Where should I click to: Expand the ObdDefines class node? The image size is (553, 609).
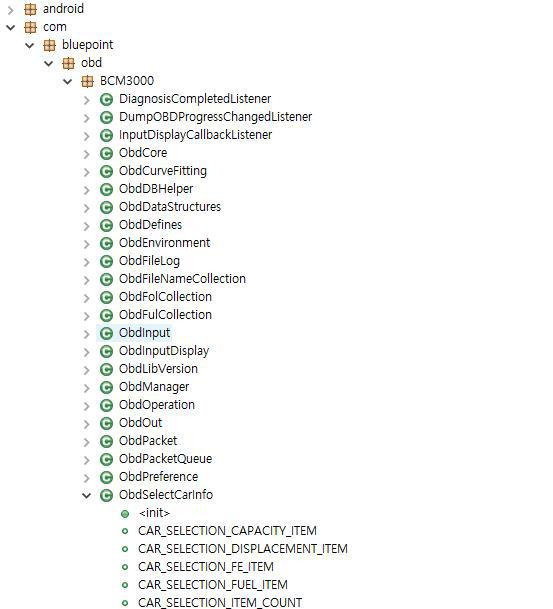pos(87,226)
